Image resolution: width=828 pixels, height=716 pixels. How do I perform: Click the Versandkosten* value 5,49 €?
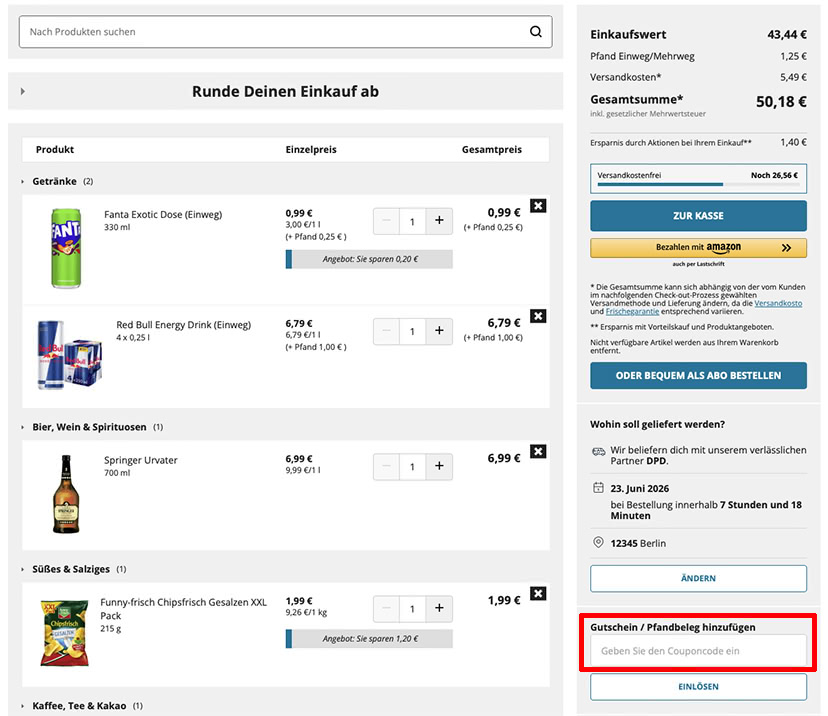(793, 77)
